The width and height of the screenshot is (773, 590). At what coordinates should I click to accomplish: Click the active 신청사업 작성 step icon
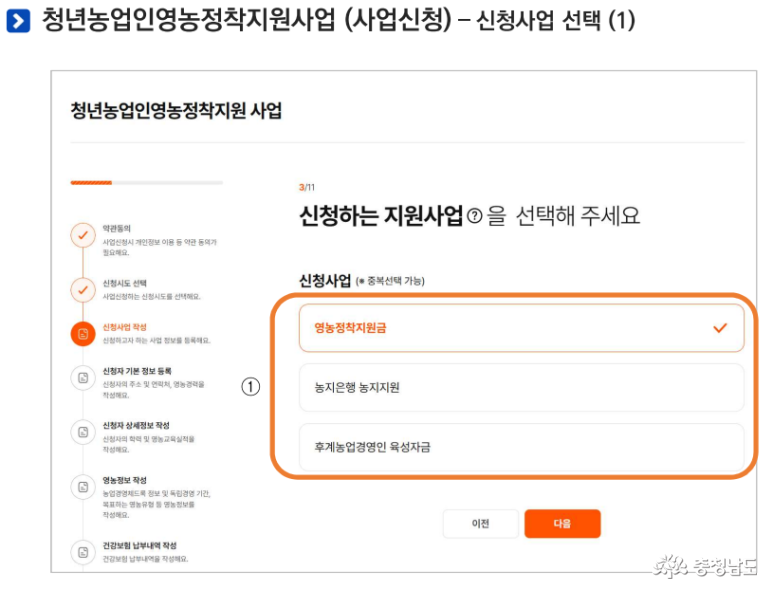tap(83, 334)
